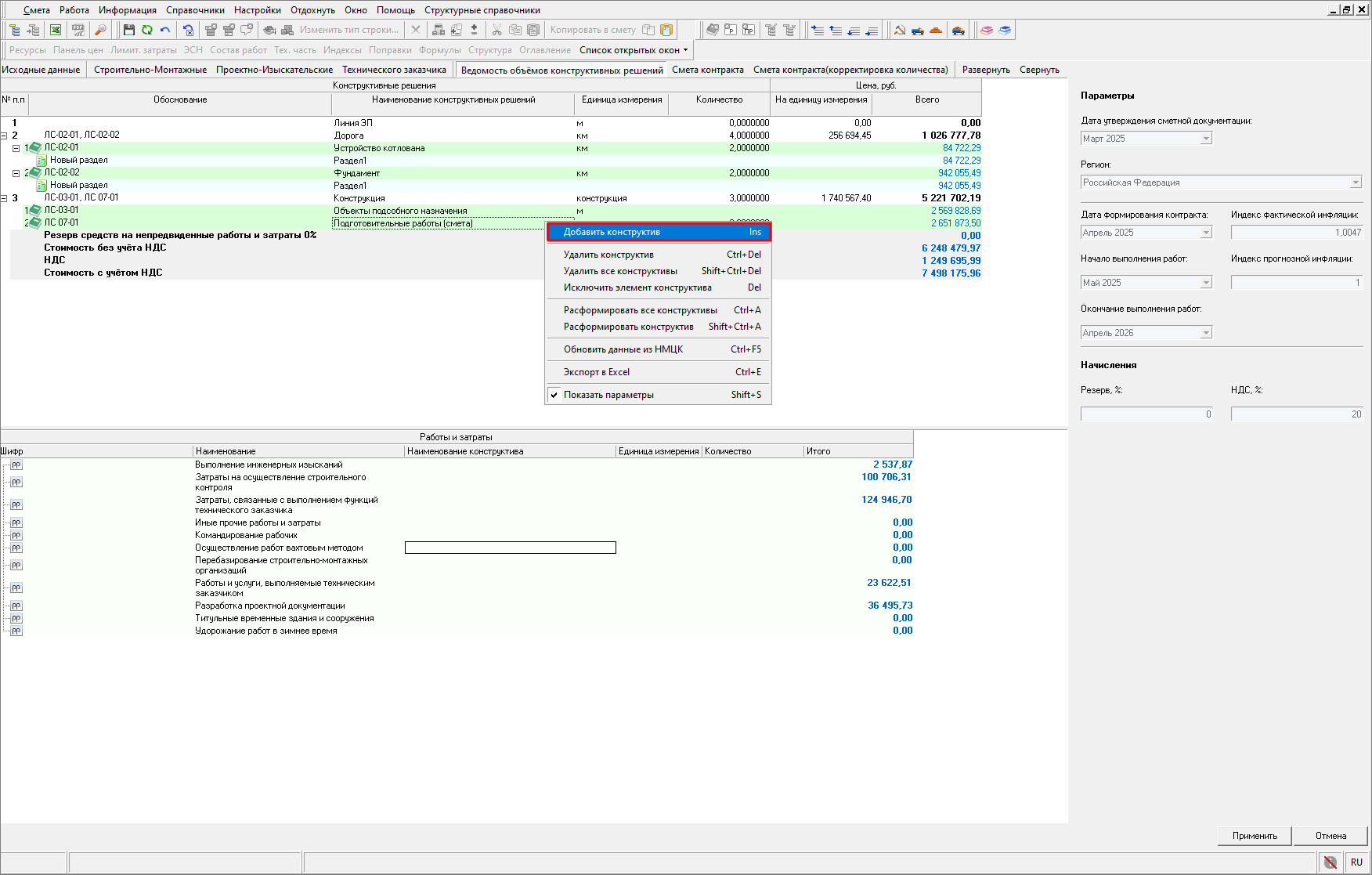Viewport: 1372px width, 875px height.
Task: Collapse the ЛС-02-02 sub-row expander
Action: [16, 173]
